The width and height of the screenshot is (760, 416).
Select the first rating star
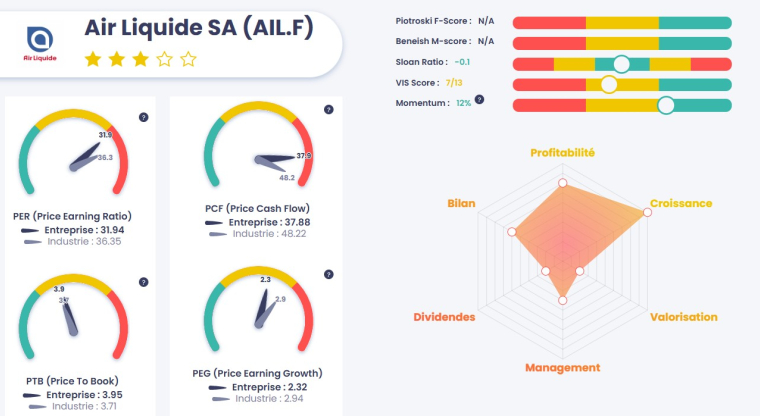93,59
